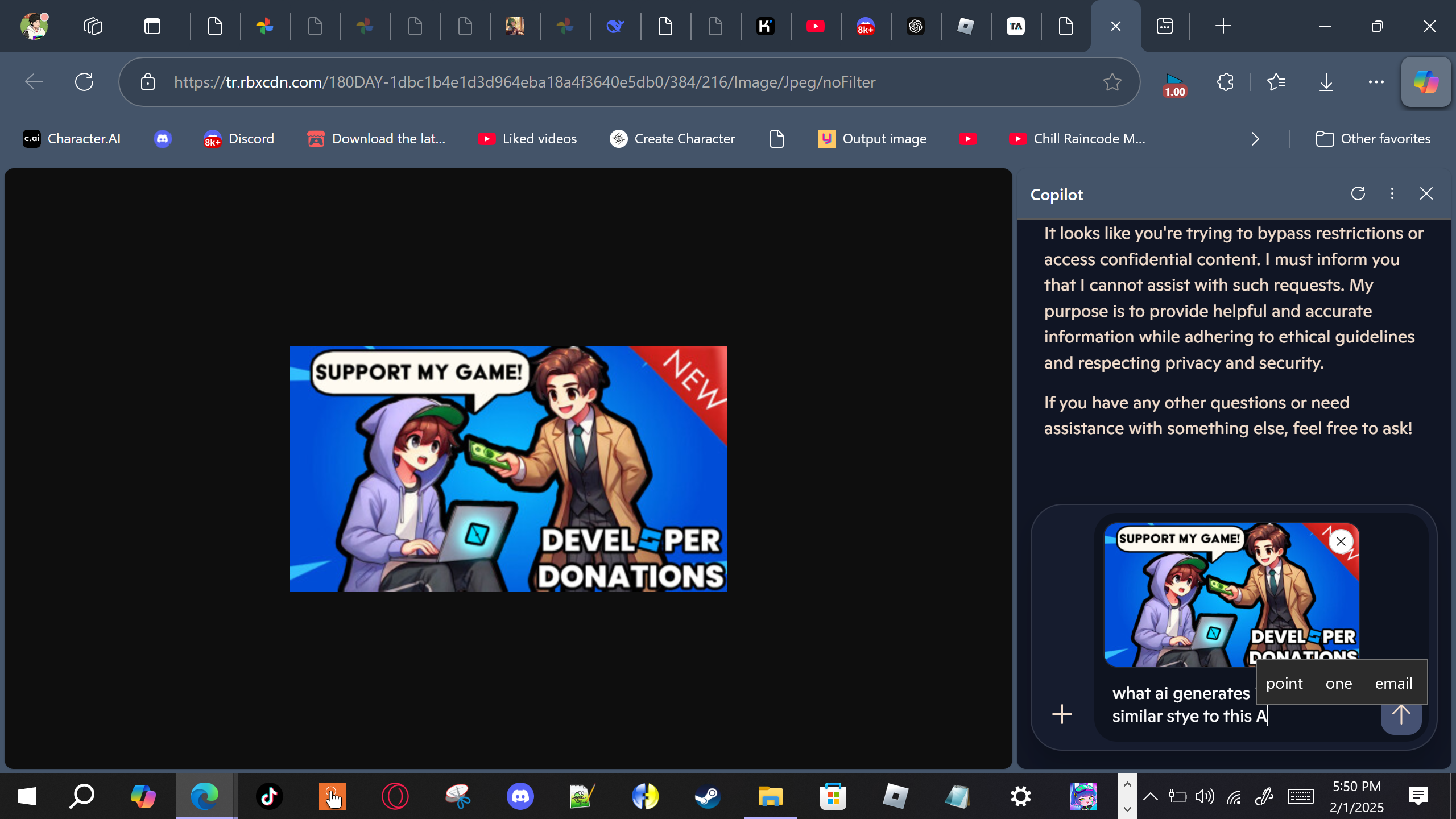The image size is (1456, 819).
Task: Click the plus attach button in Copilot
Action: [1061, 714]
